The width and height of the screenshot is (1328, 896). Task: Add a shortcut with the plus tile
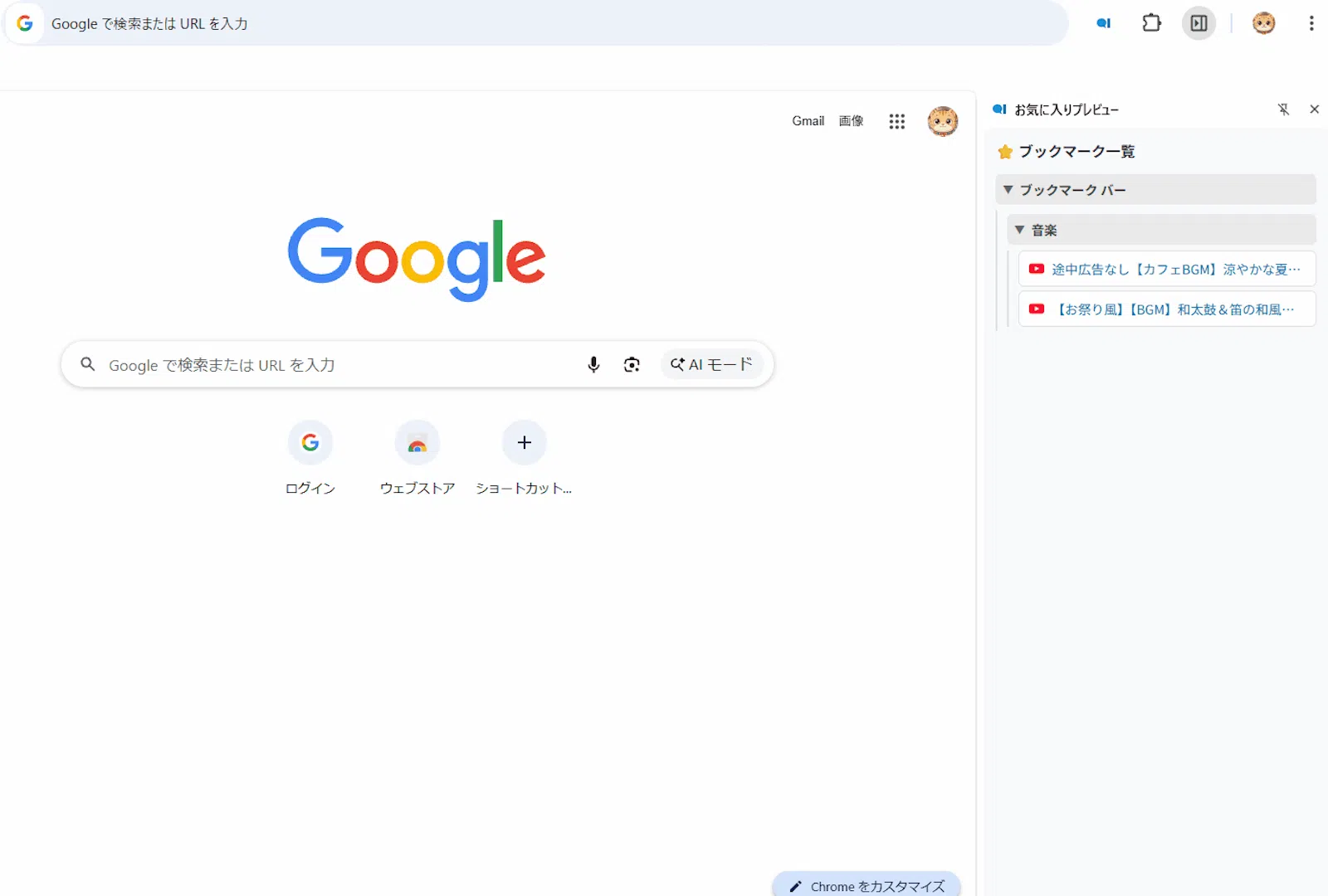(x=524, y=458)
